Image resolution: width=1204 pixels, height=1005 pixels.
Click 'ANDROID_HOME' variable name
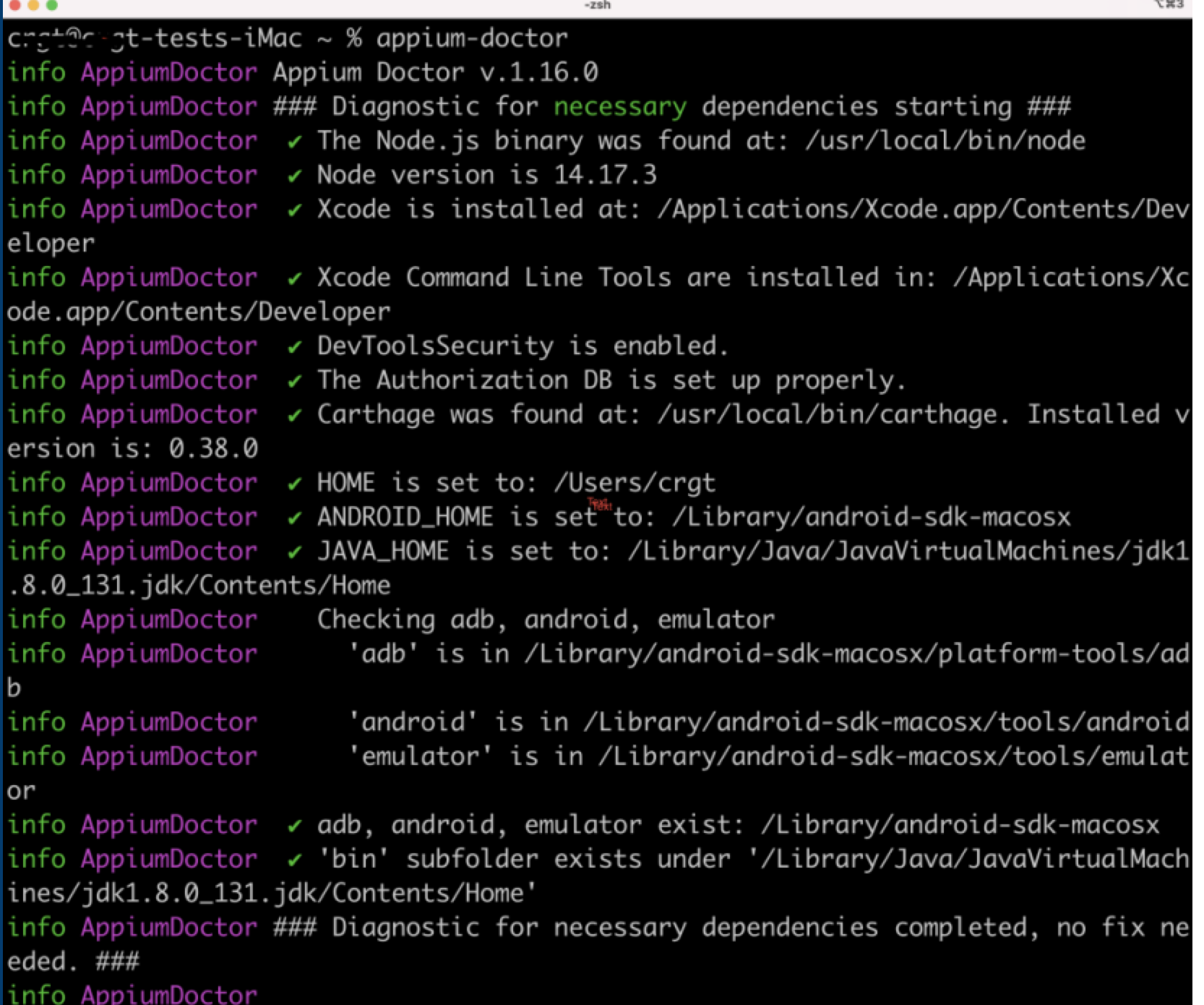405,518
